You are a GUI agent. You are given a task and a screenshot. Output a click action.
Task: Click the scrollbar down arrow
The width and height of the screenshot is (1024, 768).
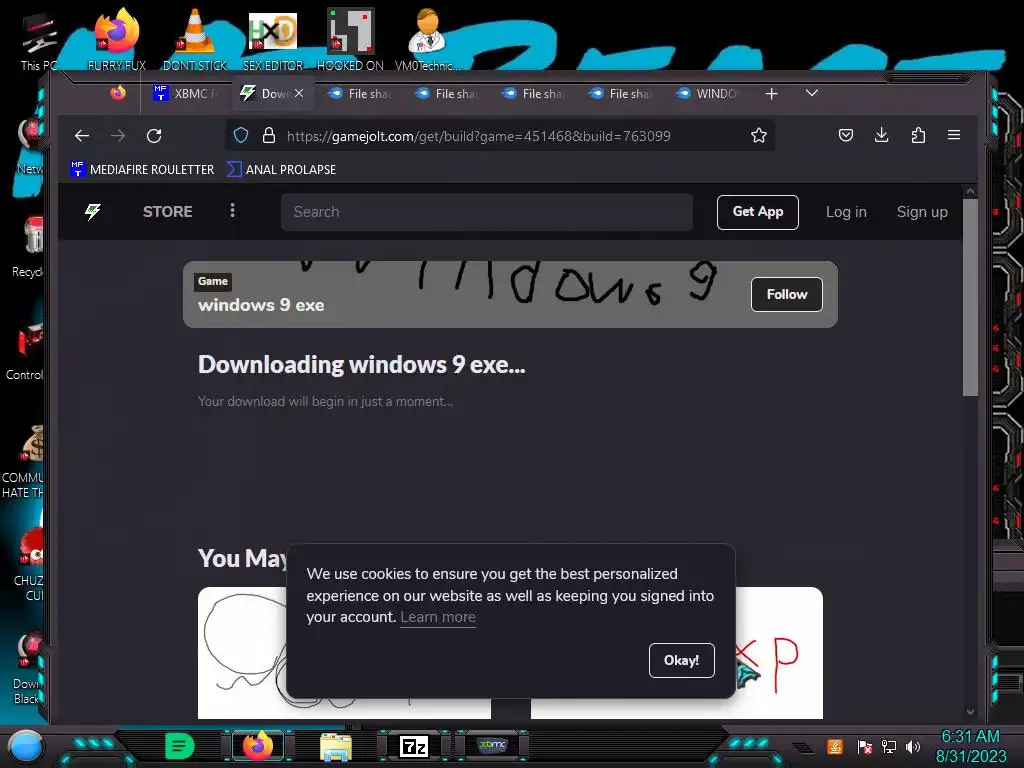tap(970, 712)
